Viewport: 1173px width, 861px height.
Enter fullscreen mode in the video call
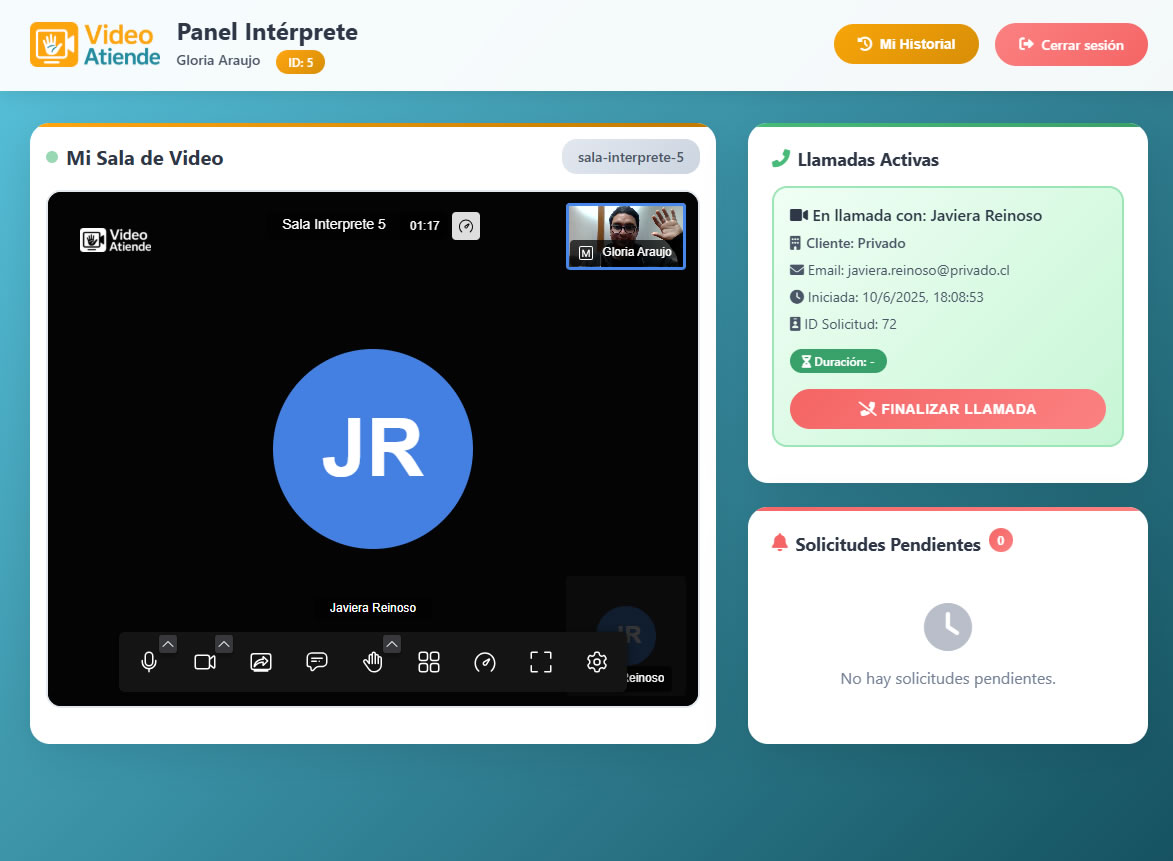[x=540, y=661]
